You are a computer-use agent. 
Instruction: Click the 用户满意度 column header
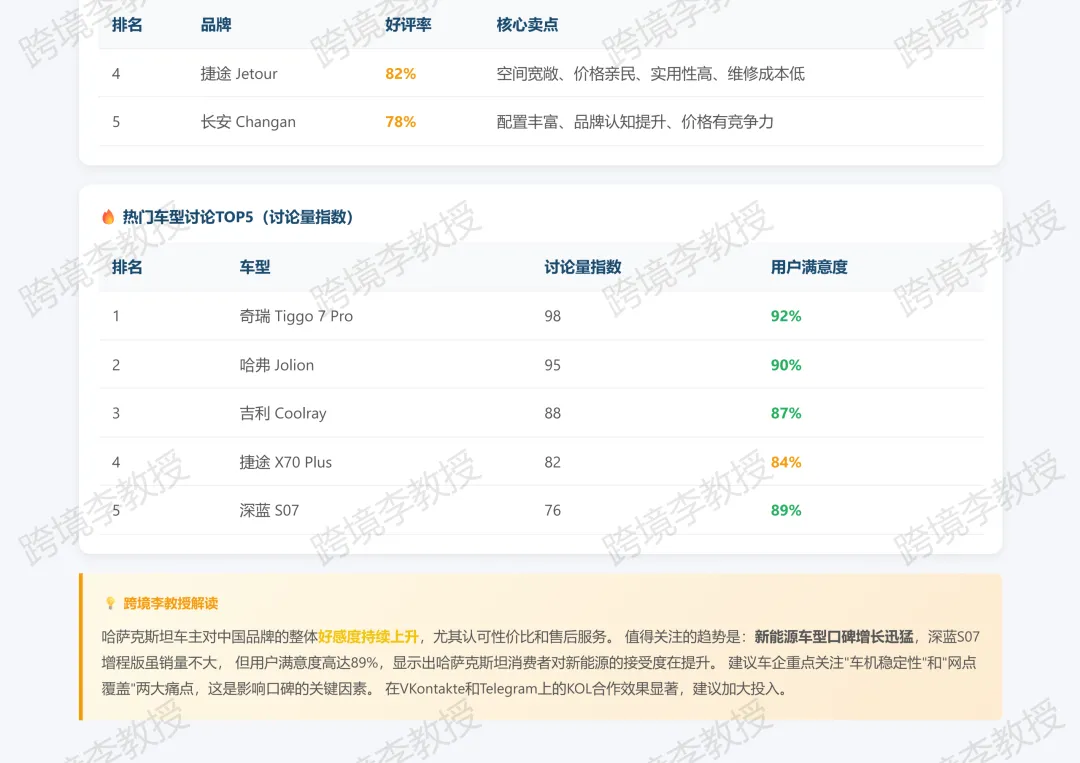pos(809,267)
